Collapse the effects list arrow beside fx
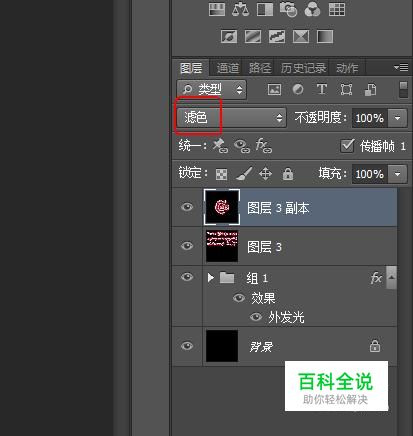Screen dimensions: 413x436 click(392, 277)
